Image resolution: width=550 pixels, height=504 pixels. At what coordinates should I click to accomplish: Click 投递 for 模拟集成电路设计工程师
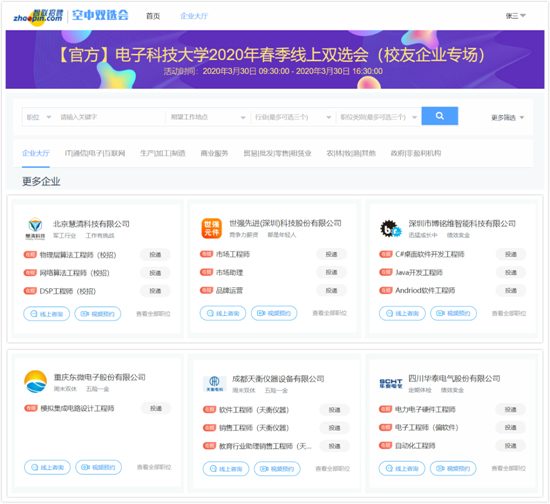coord(156,408)
